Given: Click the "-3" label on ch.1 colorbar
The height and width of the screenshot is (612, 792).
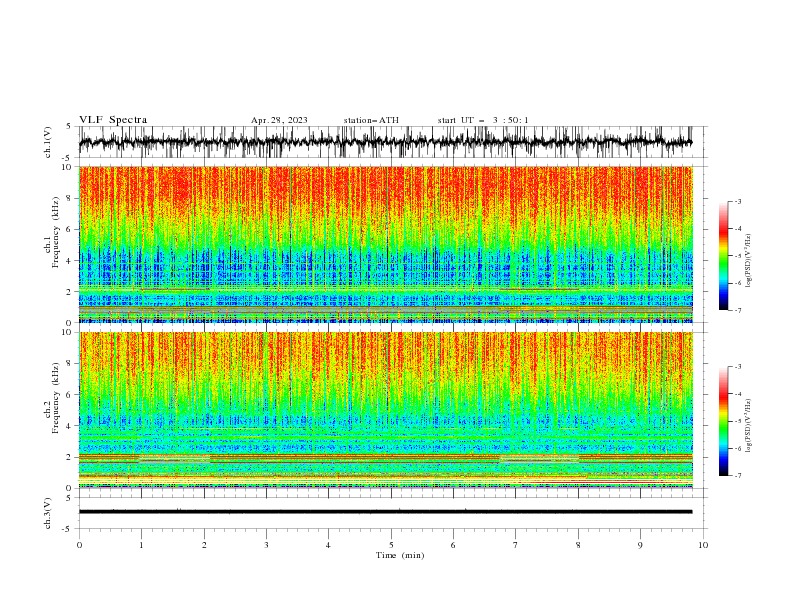Looking at the screenshot, I should coord(738,201).
